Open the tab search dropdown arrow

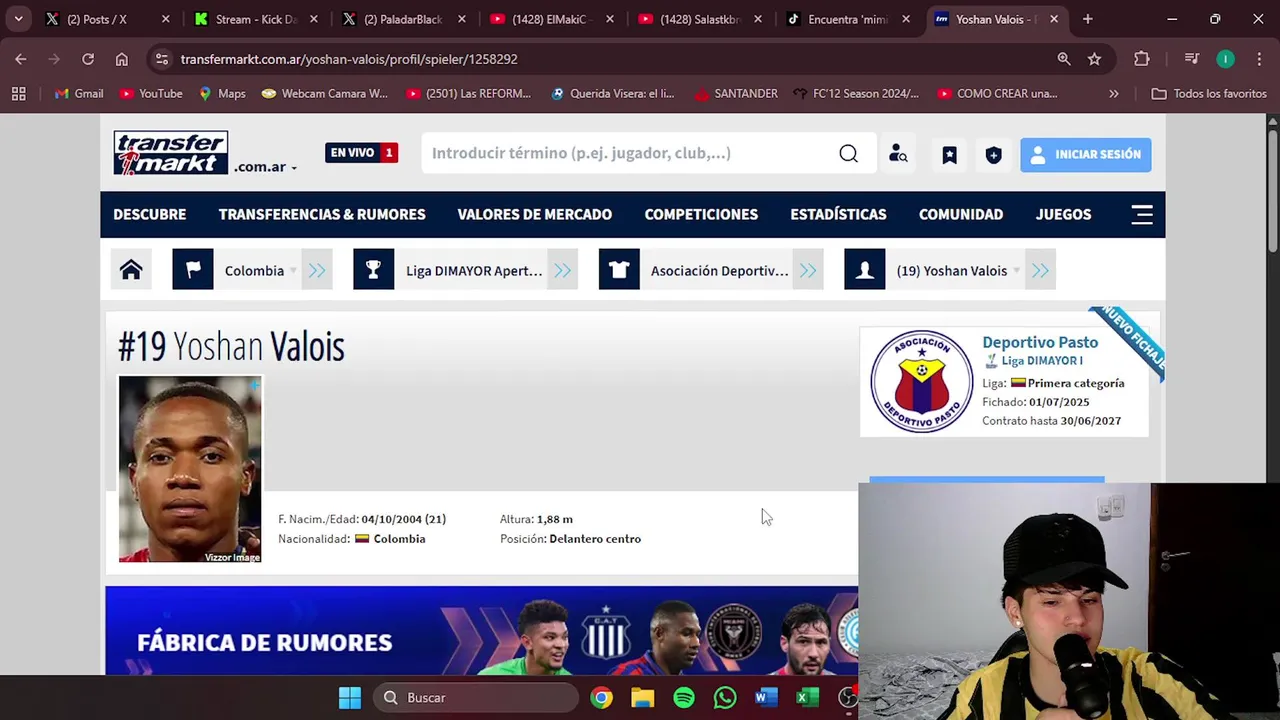click(x=18, y=19)
